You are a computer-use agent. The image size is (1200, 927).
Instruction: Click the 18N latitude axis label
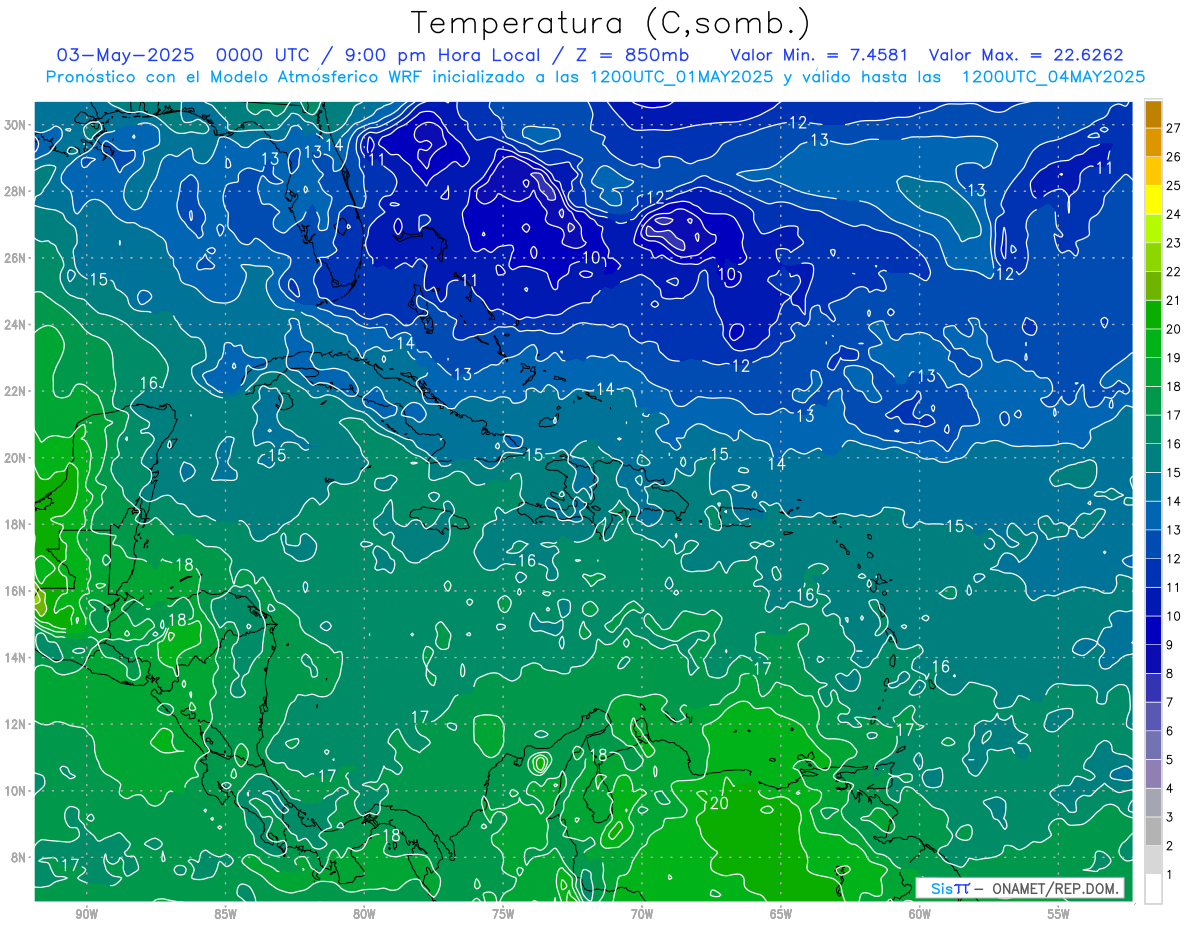click(x=17, y=524)
